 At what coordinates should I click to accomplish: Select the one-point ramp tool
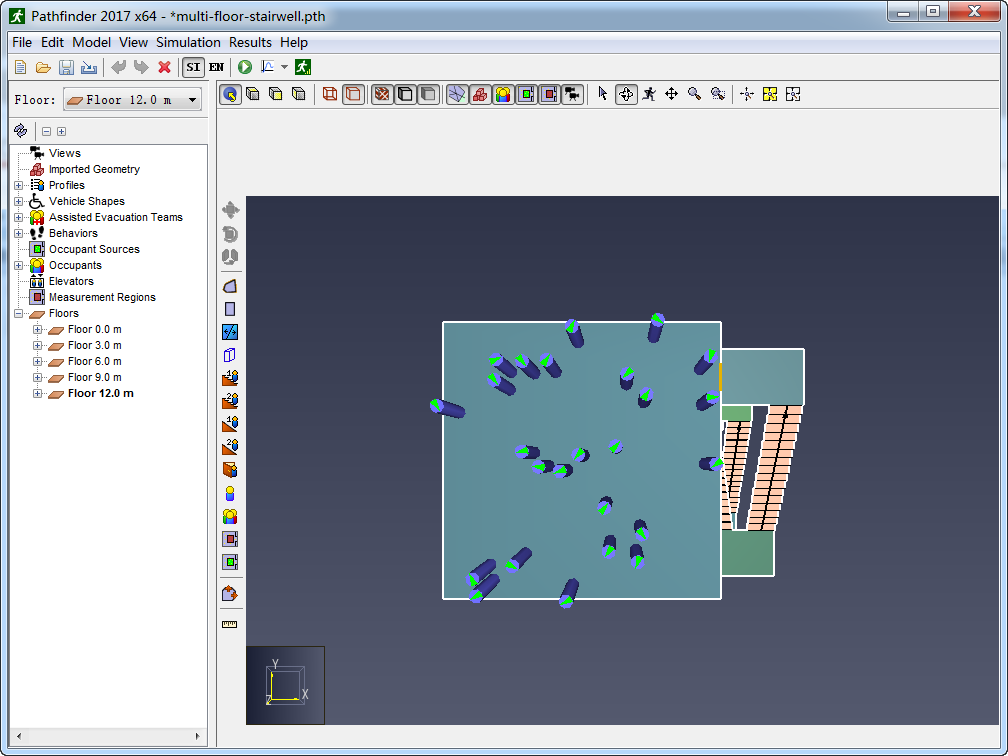coord(230,424)
